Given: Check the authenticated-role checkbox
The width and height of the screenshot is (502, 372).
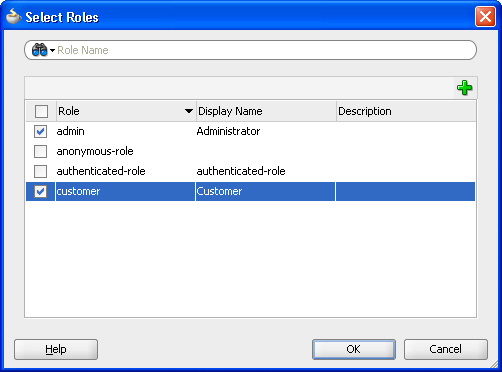Looking at the screenshot, I should point(40,171).
